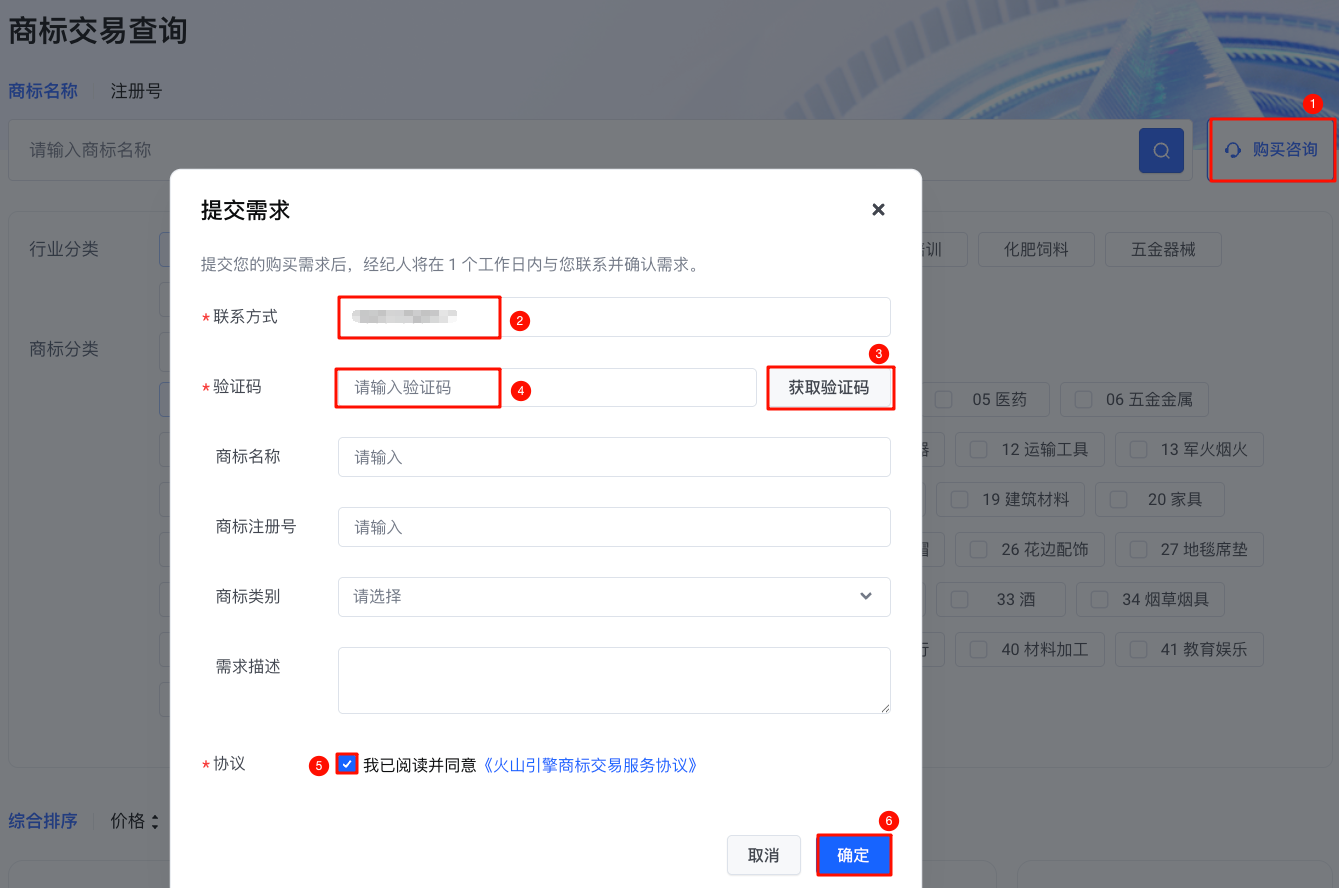Toggle the 价格 sort order

[135, 821]
